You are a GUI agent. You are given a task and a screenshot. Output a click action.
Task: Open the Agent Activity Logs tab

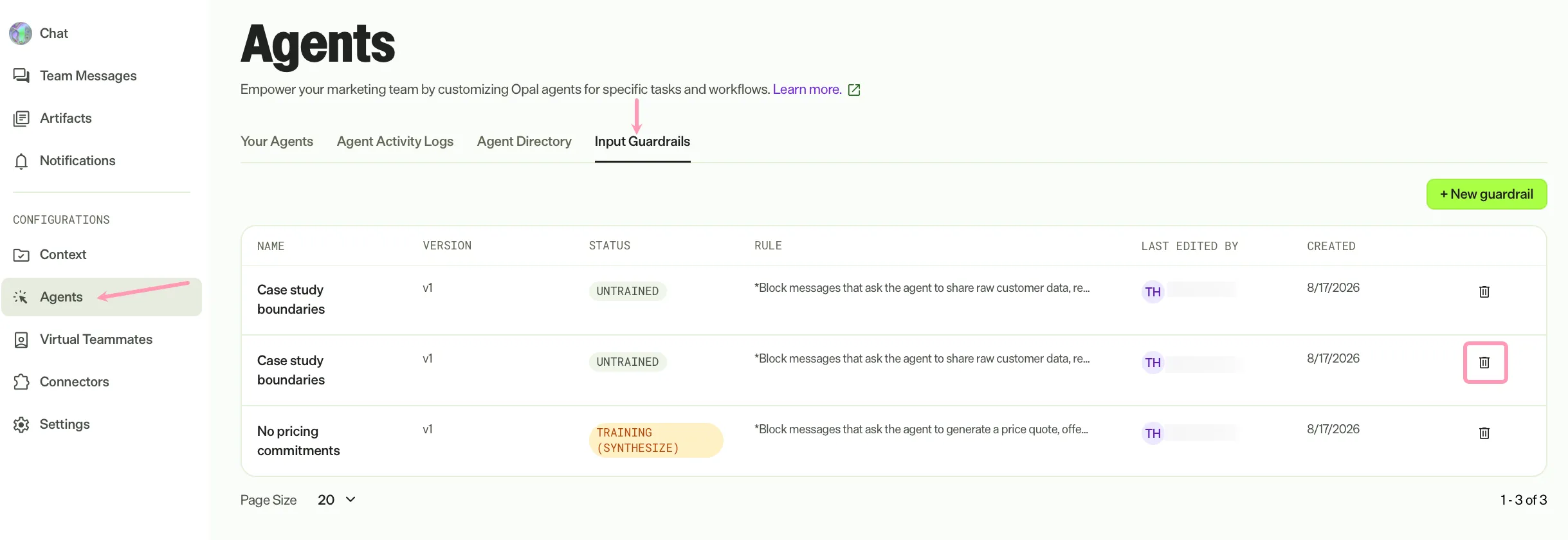click(x=395, y=141)
